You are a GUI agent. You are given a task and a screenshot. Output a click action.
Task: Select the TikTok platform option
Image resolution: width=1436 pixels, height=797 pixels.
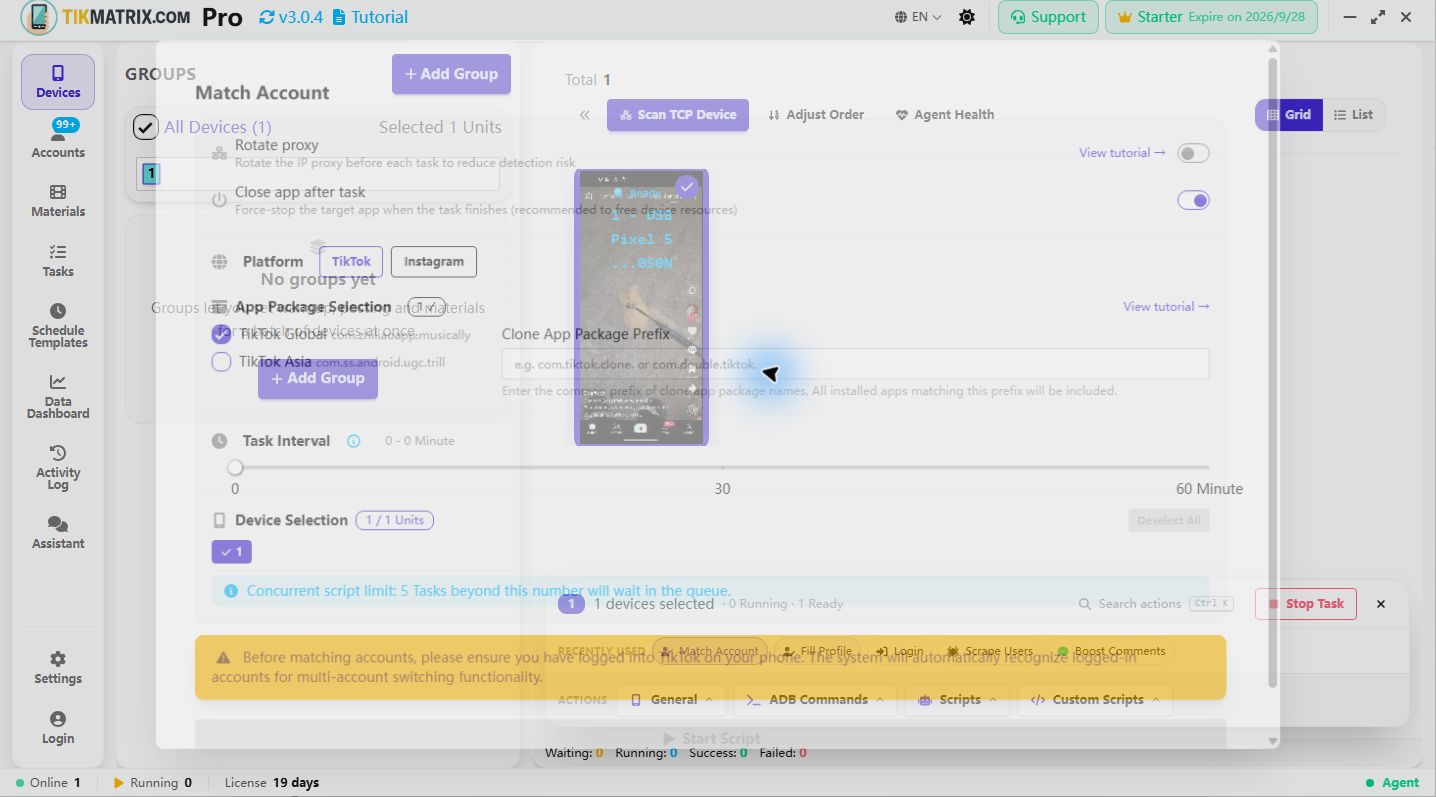351,262
